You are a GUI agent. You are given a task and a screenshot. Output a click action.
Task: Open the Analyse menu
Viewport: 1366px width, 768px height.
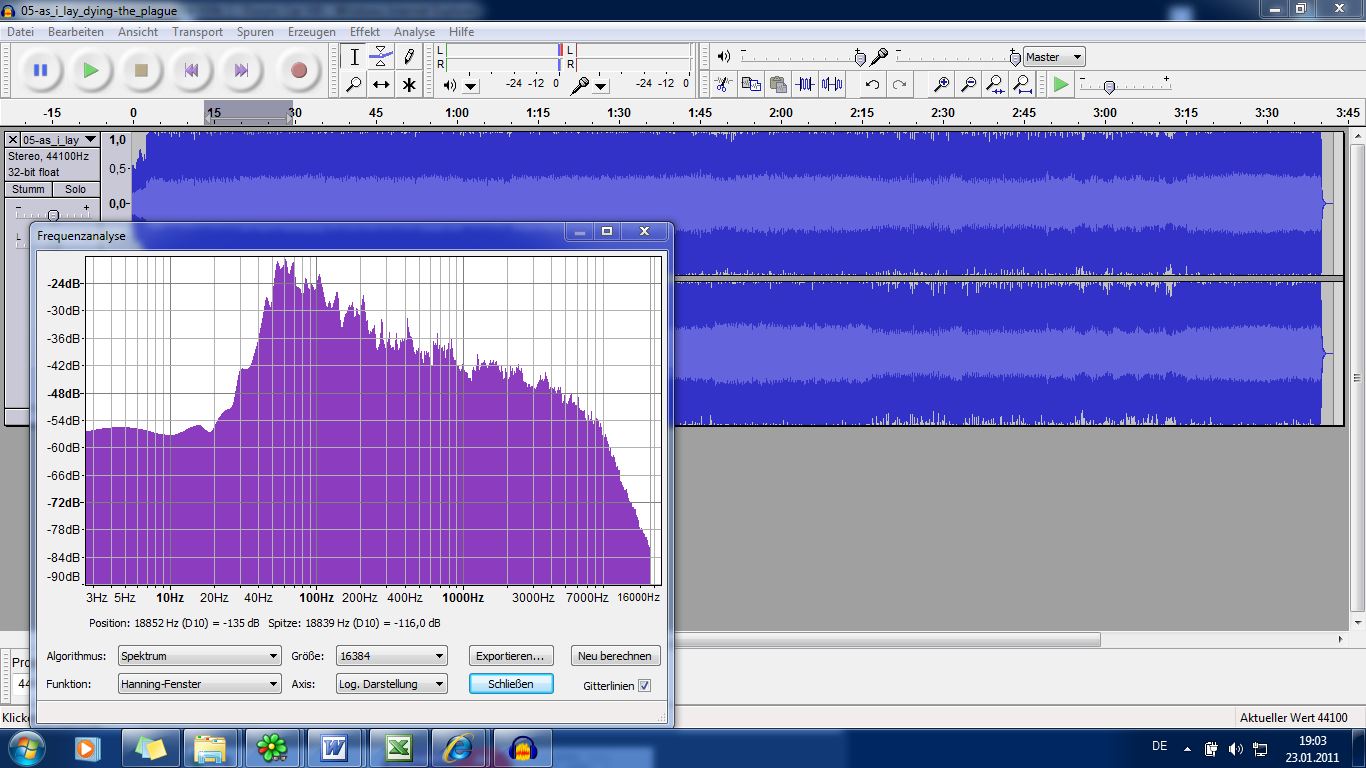pos(414,32)
